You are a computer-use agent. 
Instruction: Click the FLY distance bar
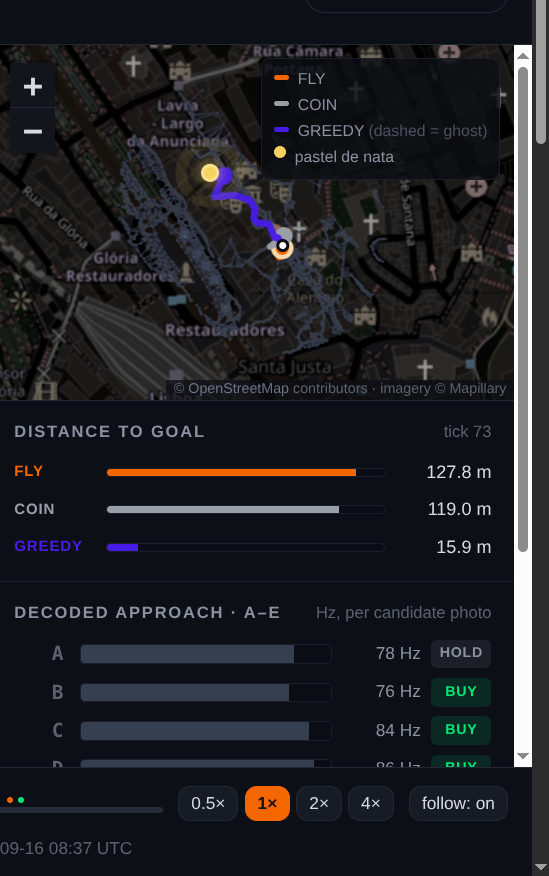click(x=246, y=473)
